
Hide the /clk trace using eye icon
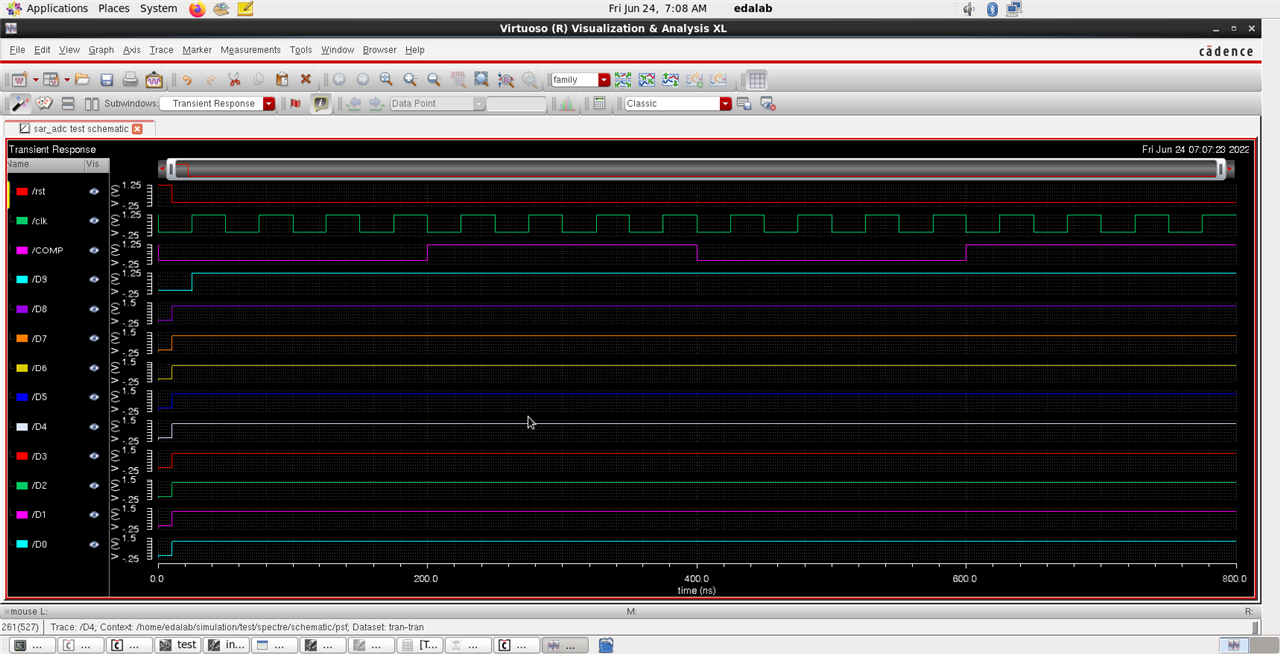click(x=94, y=221)
